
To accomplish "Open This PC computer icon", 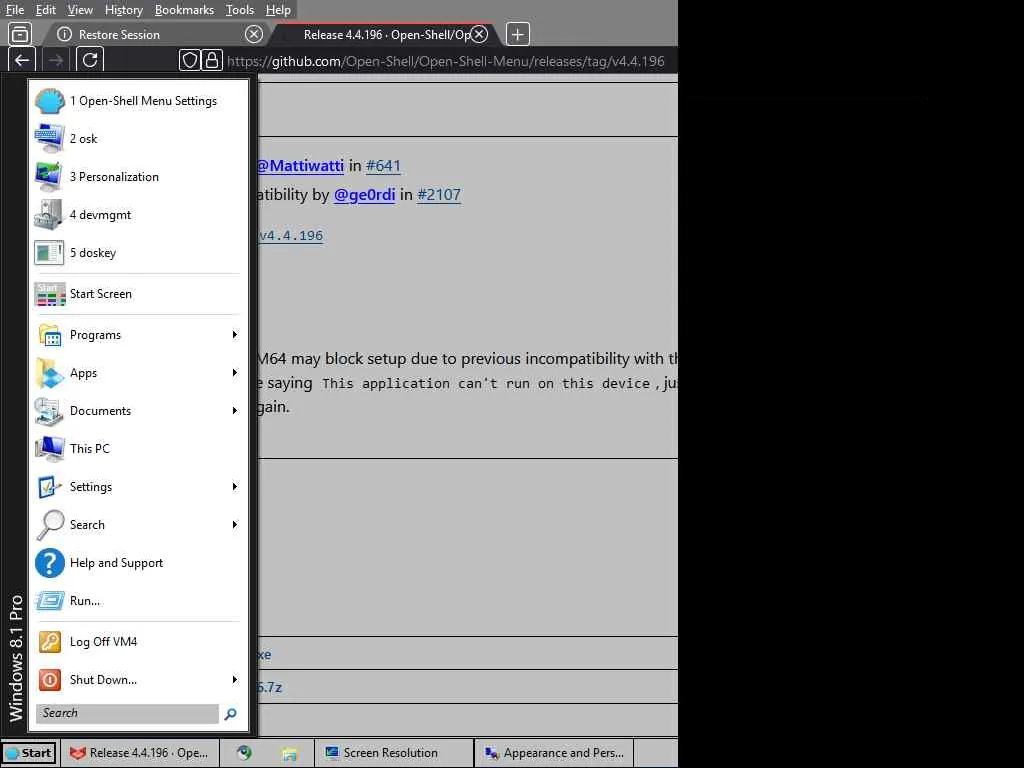I will 50,449.
